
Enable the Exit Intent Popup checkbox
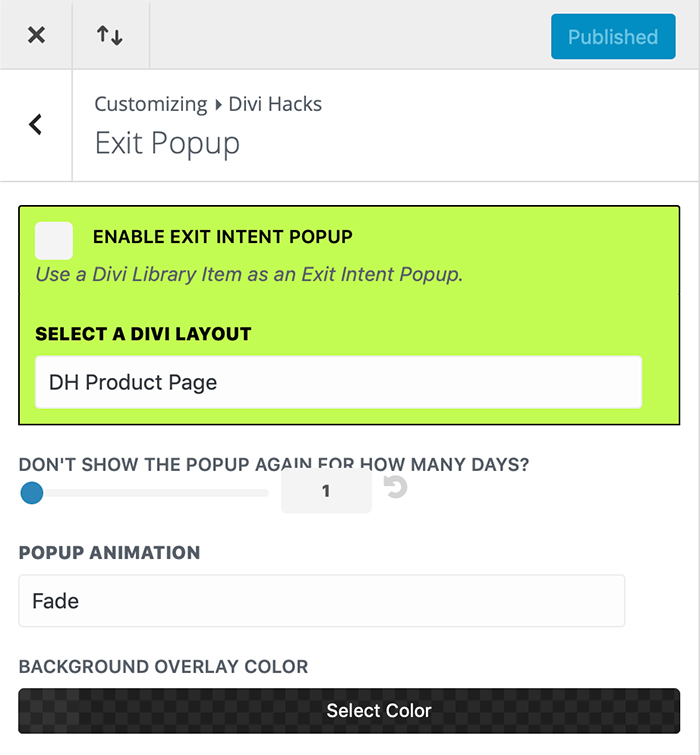click(54, 240)
